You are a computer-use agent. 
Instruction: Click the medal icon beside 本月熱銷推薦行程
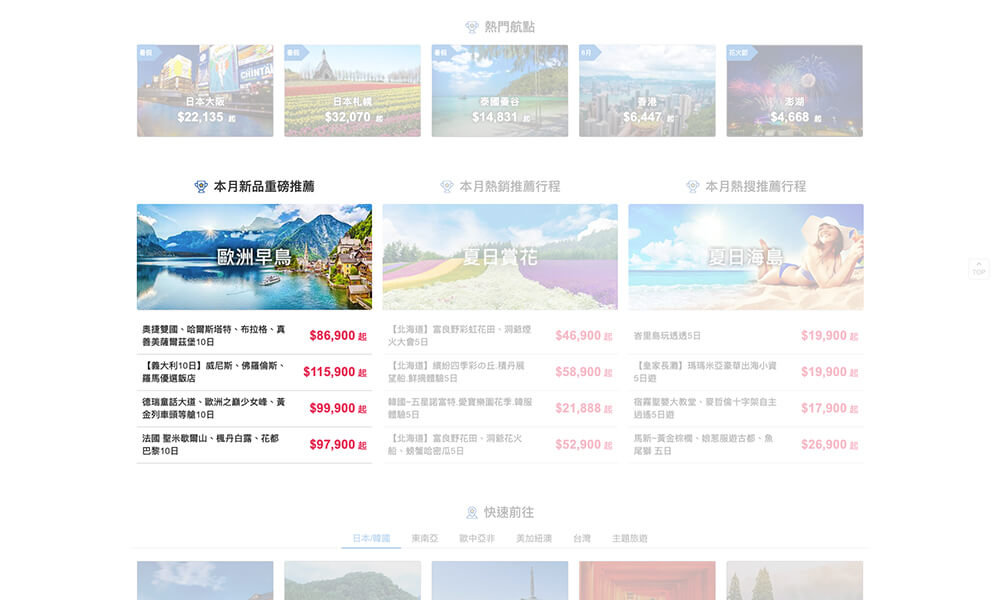[447, 187]
